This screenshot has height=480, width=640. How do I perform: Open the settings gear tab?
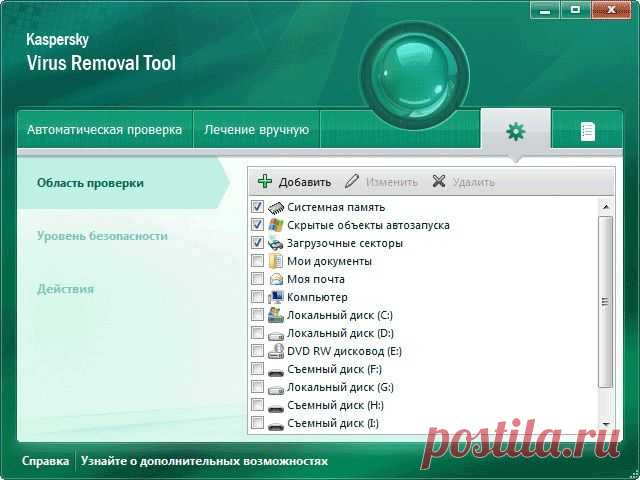click(x=516, y=131)
